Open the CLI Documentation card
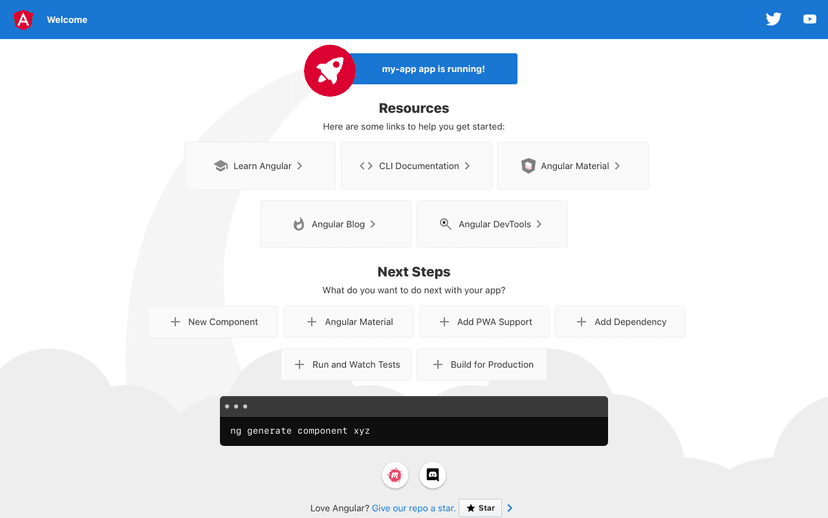 coord(416,166)
